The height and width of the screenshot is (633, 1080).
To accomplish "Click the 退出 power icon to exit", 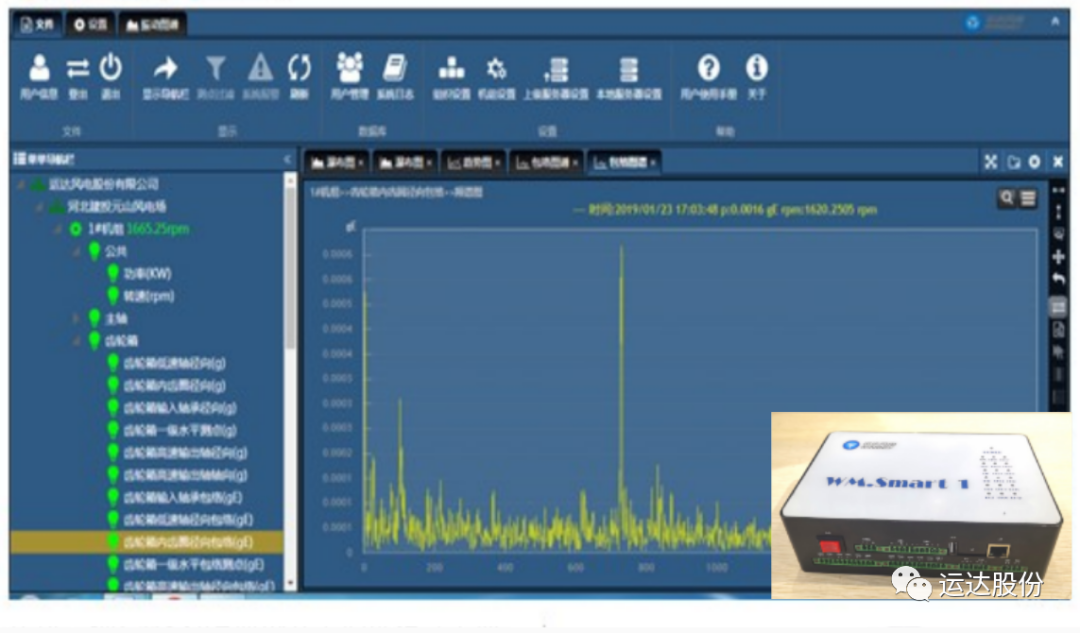I will pos(110,68).
